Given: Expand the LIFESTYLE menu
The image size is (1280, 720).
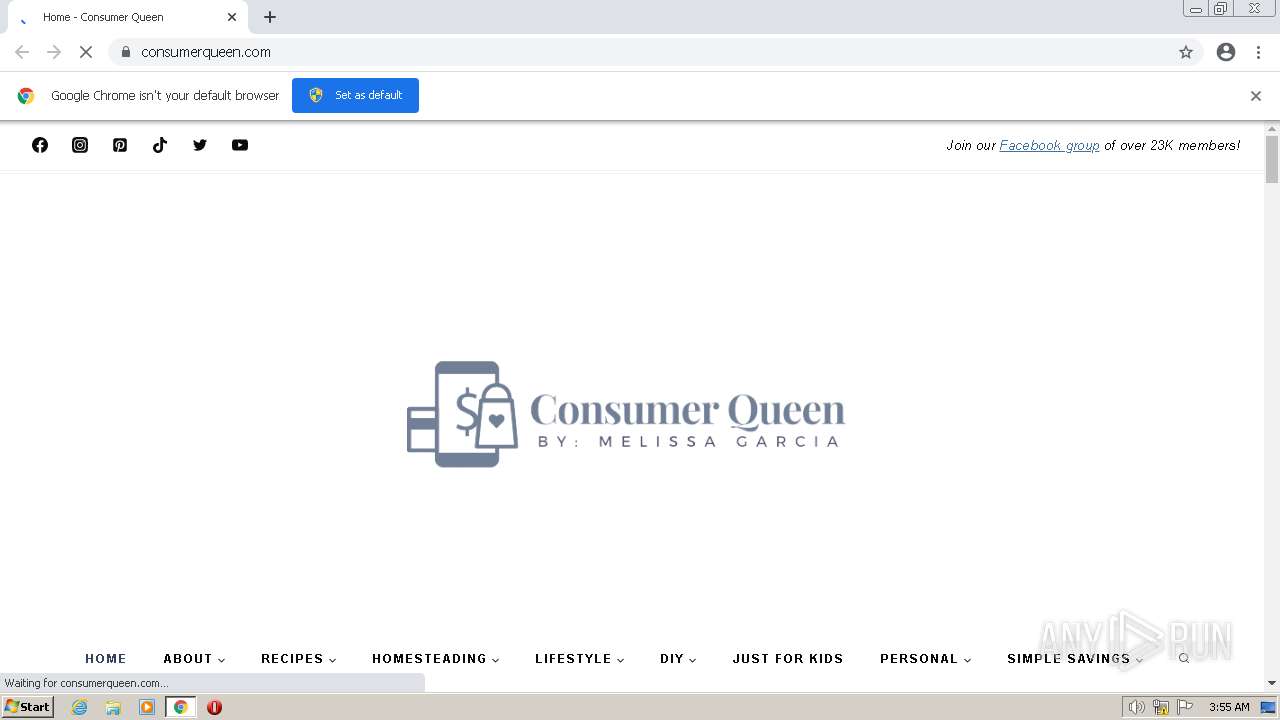Looking at the screenshot, I should [580, 658].
